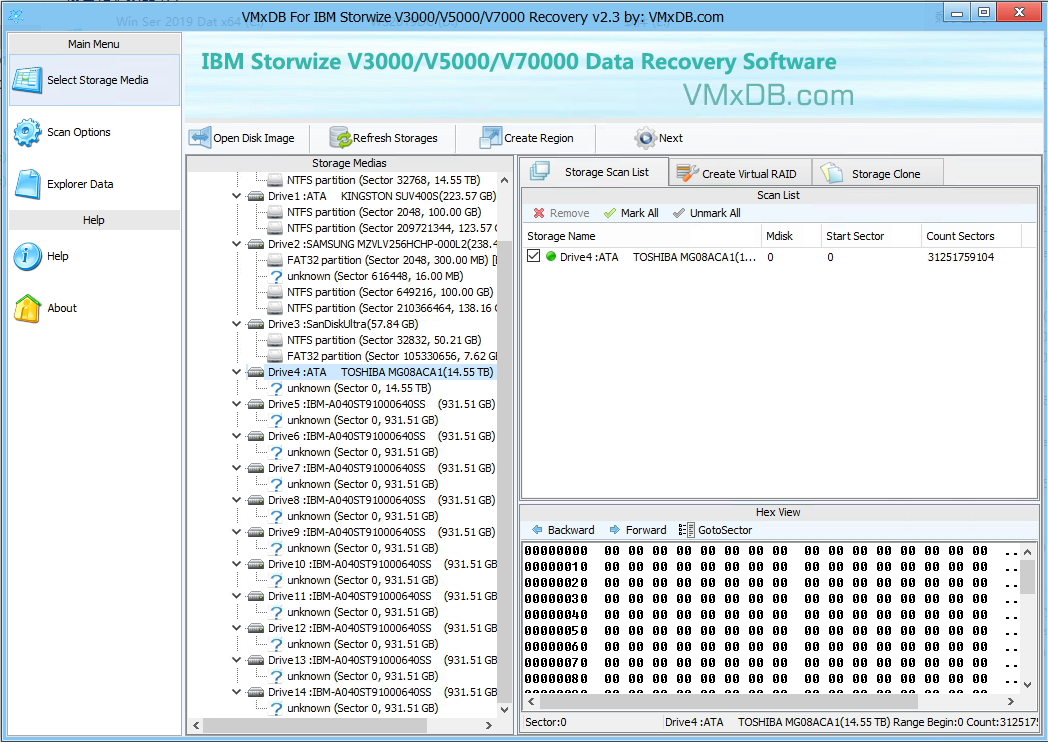The width and height of the screenshot is (1048, 742).
Task: Collapse the Drive9 IBM tree node
Action: (236, 532)
